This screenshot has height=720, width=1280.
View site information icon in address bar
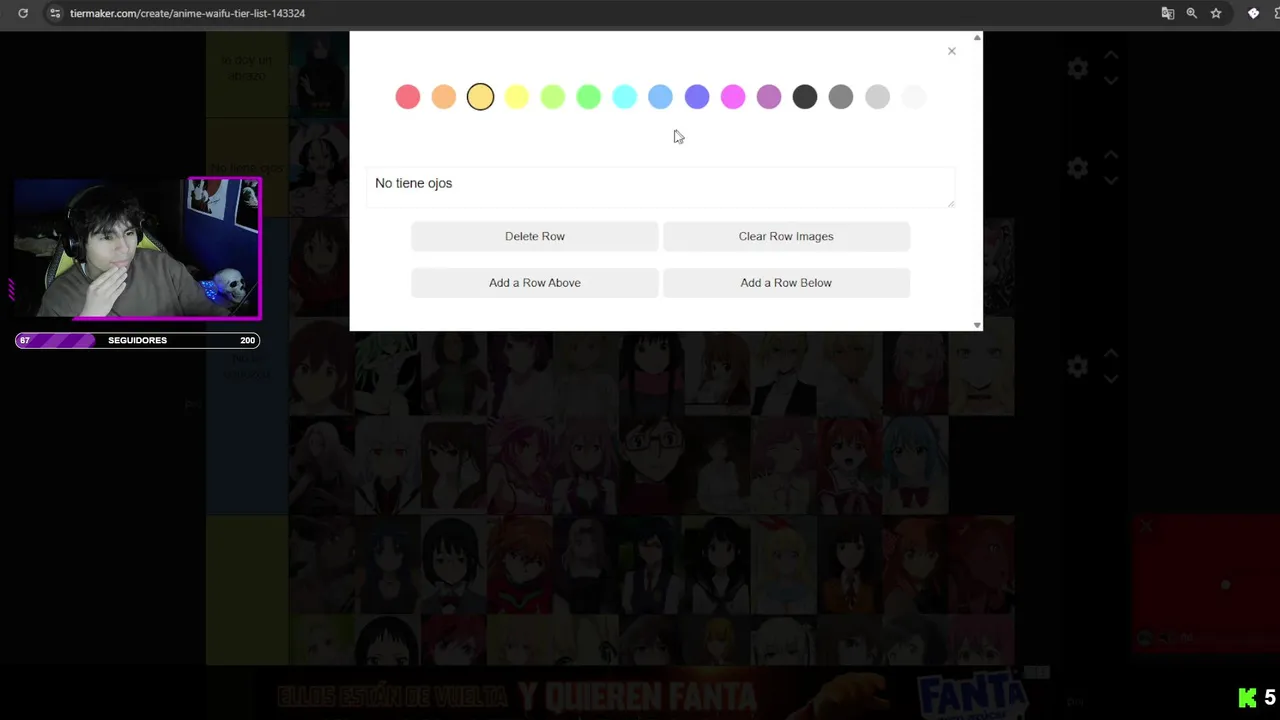(55, 13)
